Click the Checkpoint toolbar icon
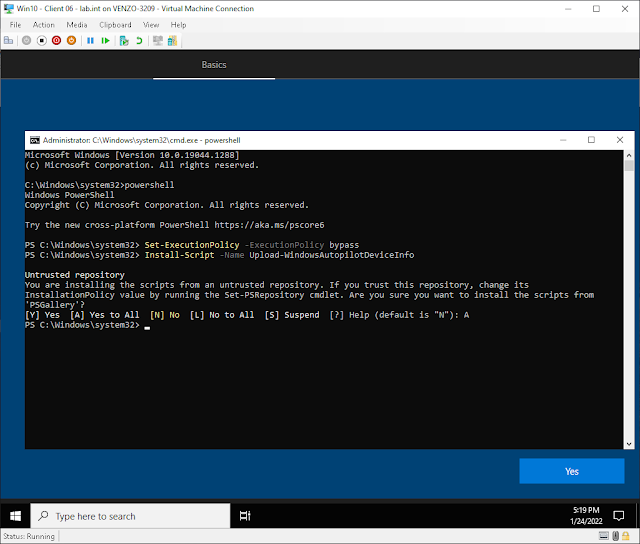Viewport: 640px width, 544px height. [124, 40]
